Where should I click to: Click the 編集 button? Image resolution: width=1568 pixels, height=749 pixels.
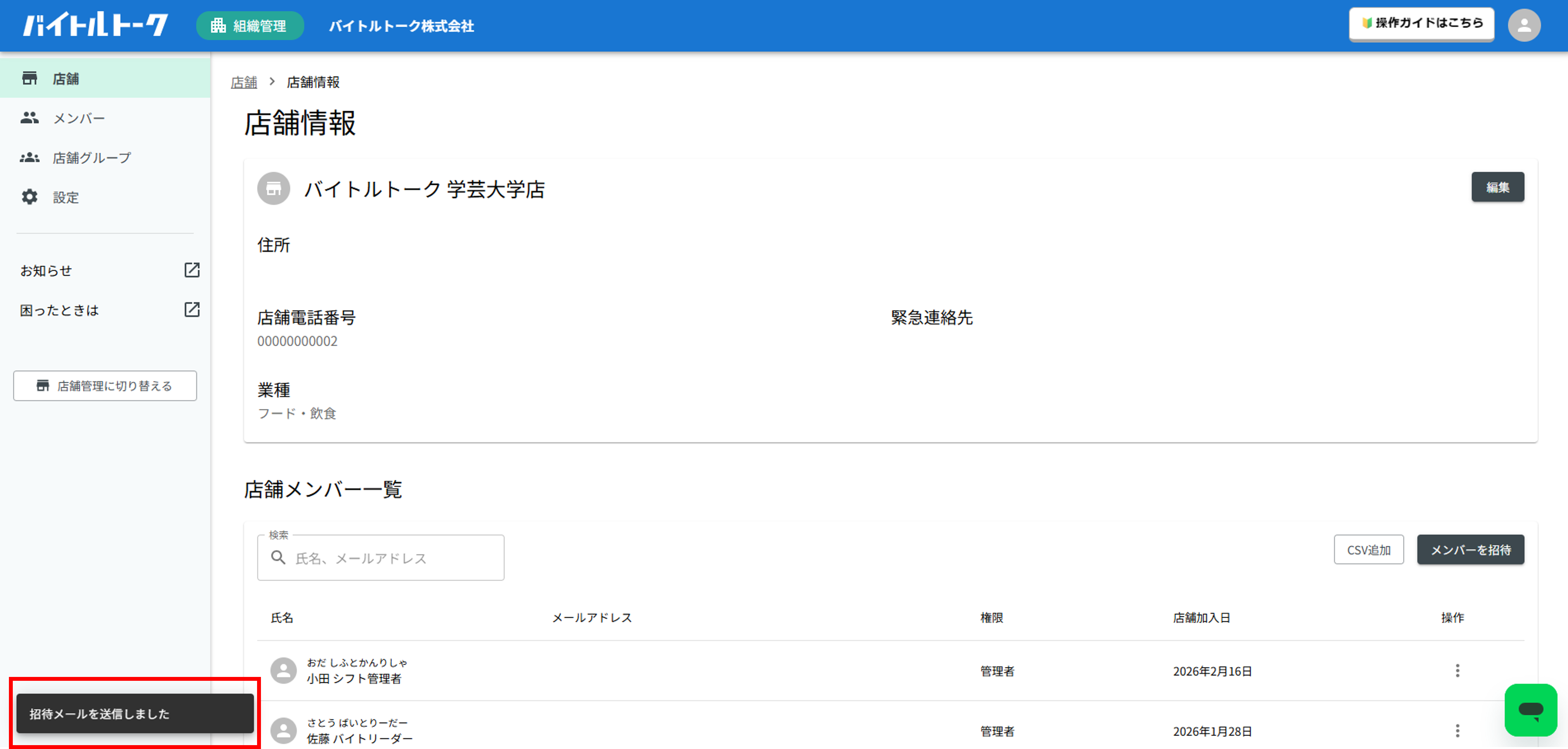pos(1497,188)
